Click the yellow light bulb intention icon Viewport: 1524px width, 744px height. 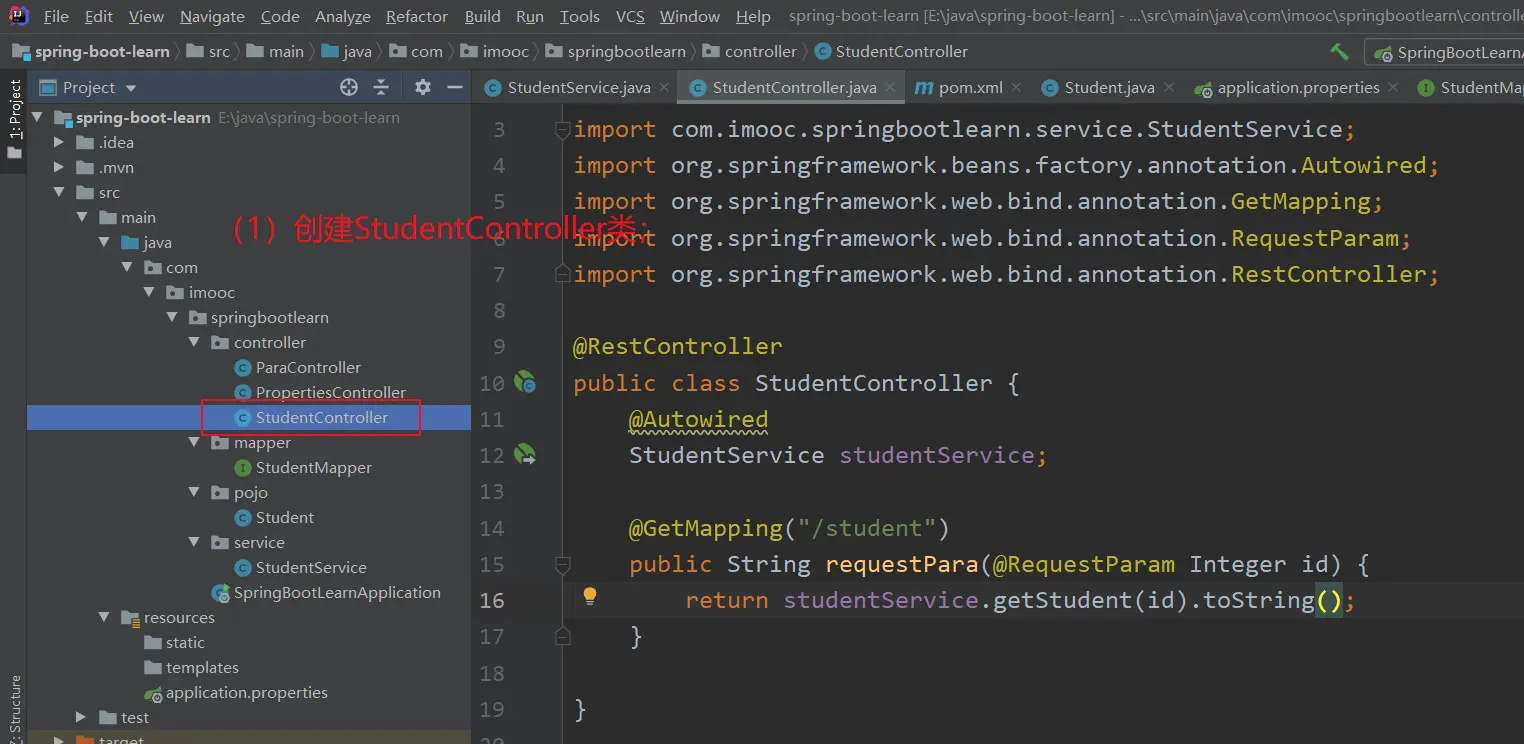(x=590, y=597)
